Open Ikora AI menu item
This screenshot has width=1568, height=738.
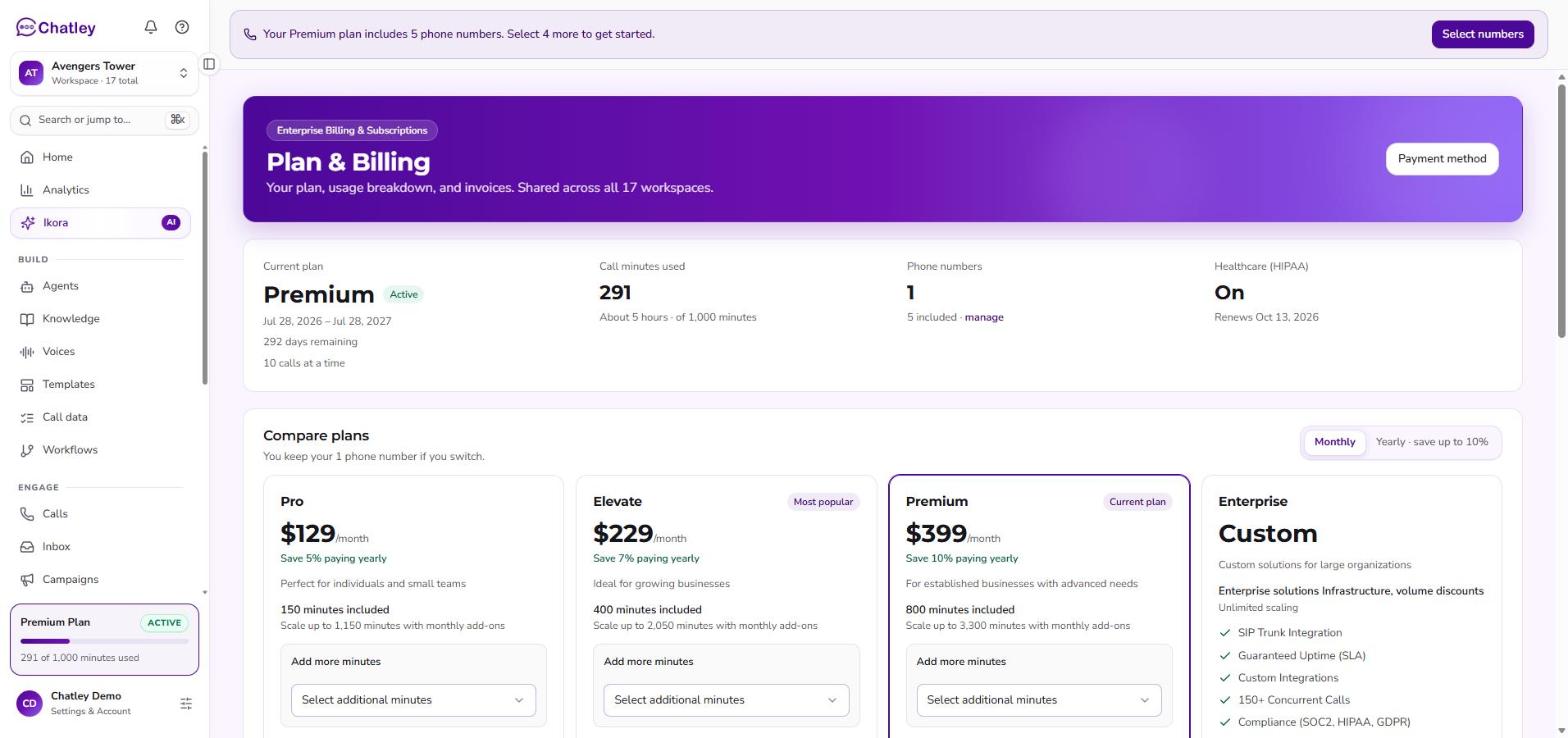click(x=100, y=223)
